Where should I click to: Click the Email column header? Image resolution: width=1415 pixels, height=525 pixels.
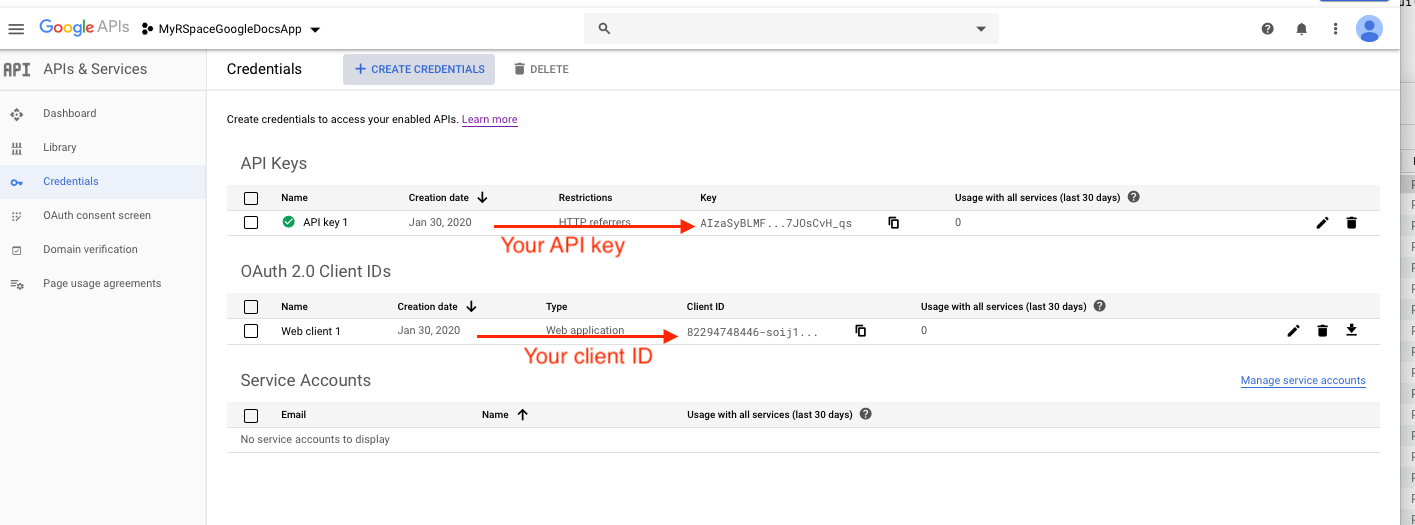294,414
